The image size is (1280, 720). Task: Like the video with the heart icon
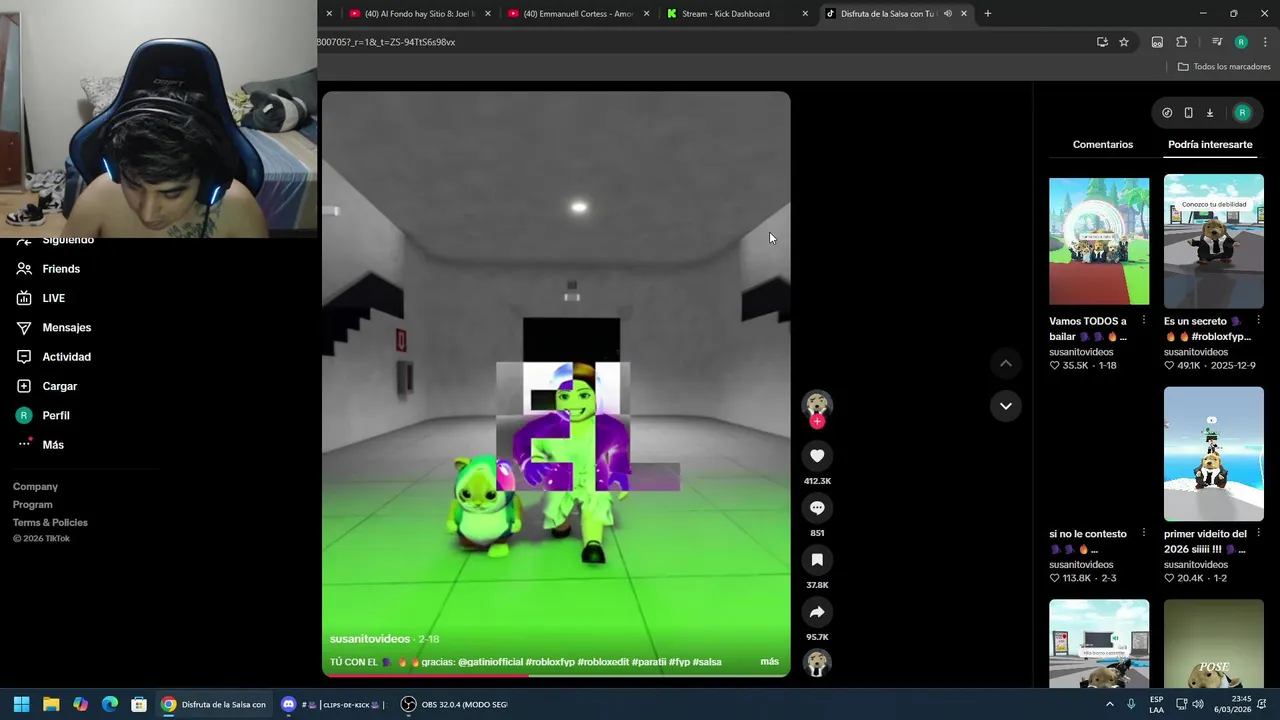click(x=817, y=456)
